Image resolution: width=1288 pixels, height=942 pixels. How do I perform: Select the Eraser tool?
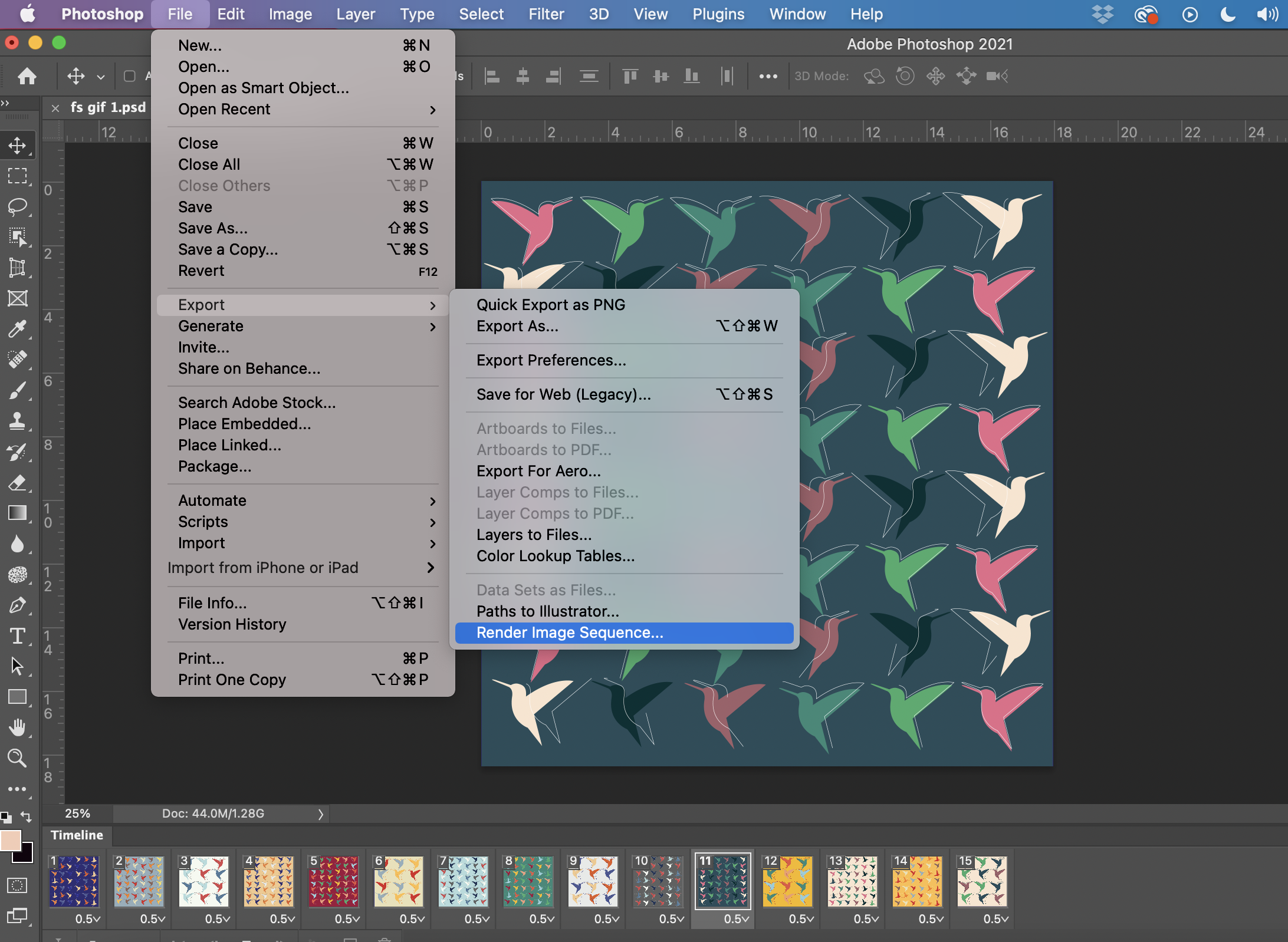pyautogui.click(x=17, y=483)
